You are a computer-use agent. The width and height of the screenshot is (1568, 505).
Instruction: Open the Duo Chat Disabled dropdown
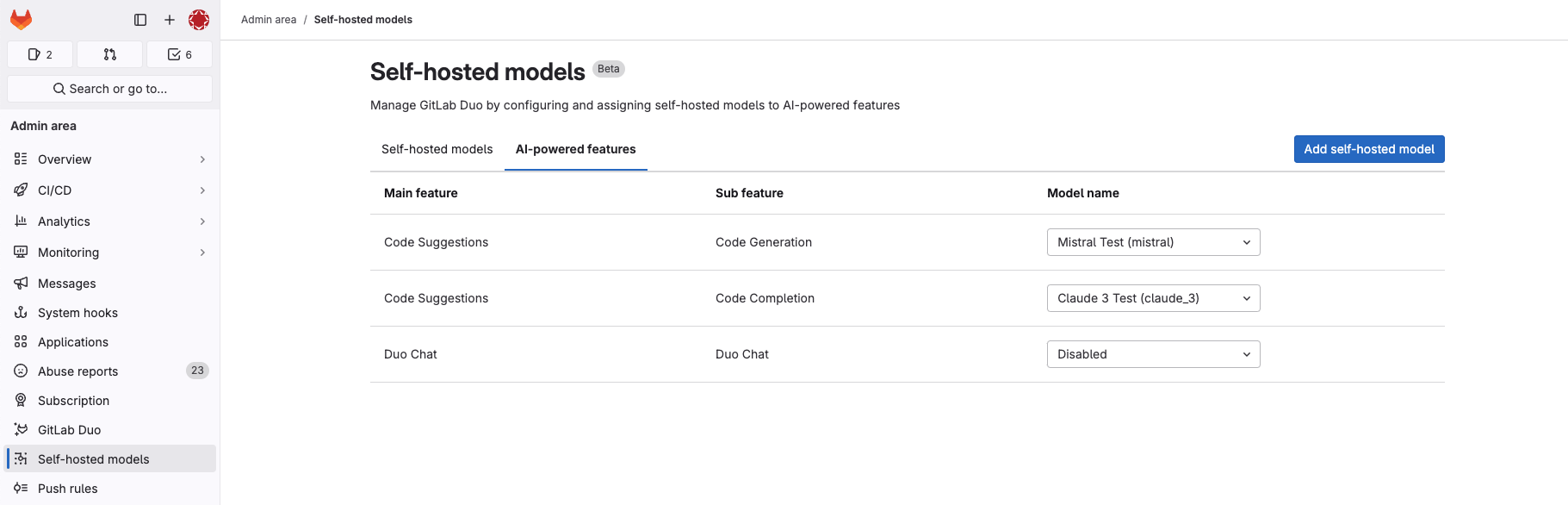1153,353
